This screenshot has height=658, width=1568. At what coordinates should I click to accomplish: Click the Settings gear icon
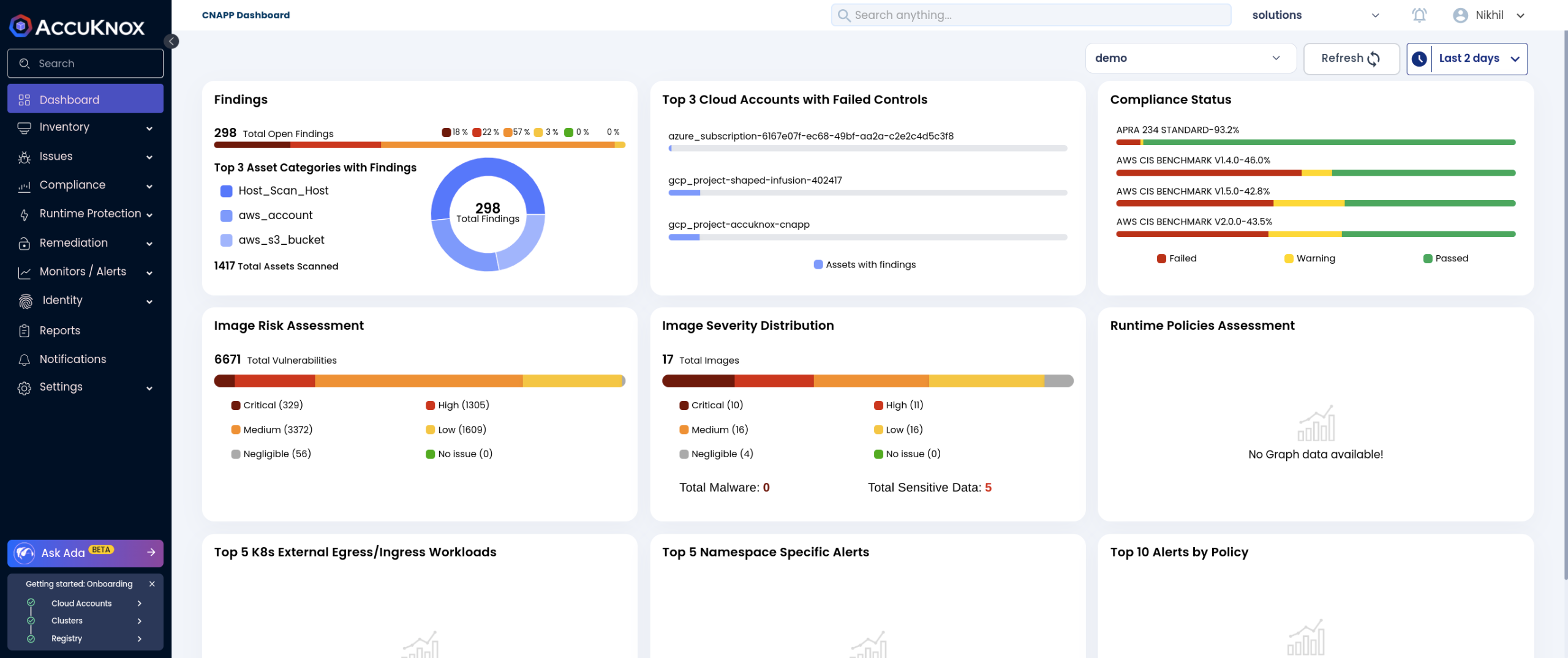pyautogui.click(x=24, y=387)
